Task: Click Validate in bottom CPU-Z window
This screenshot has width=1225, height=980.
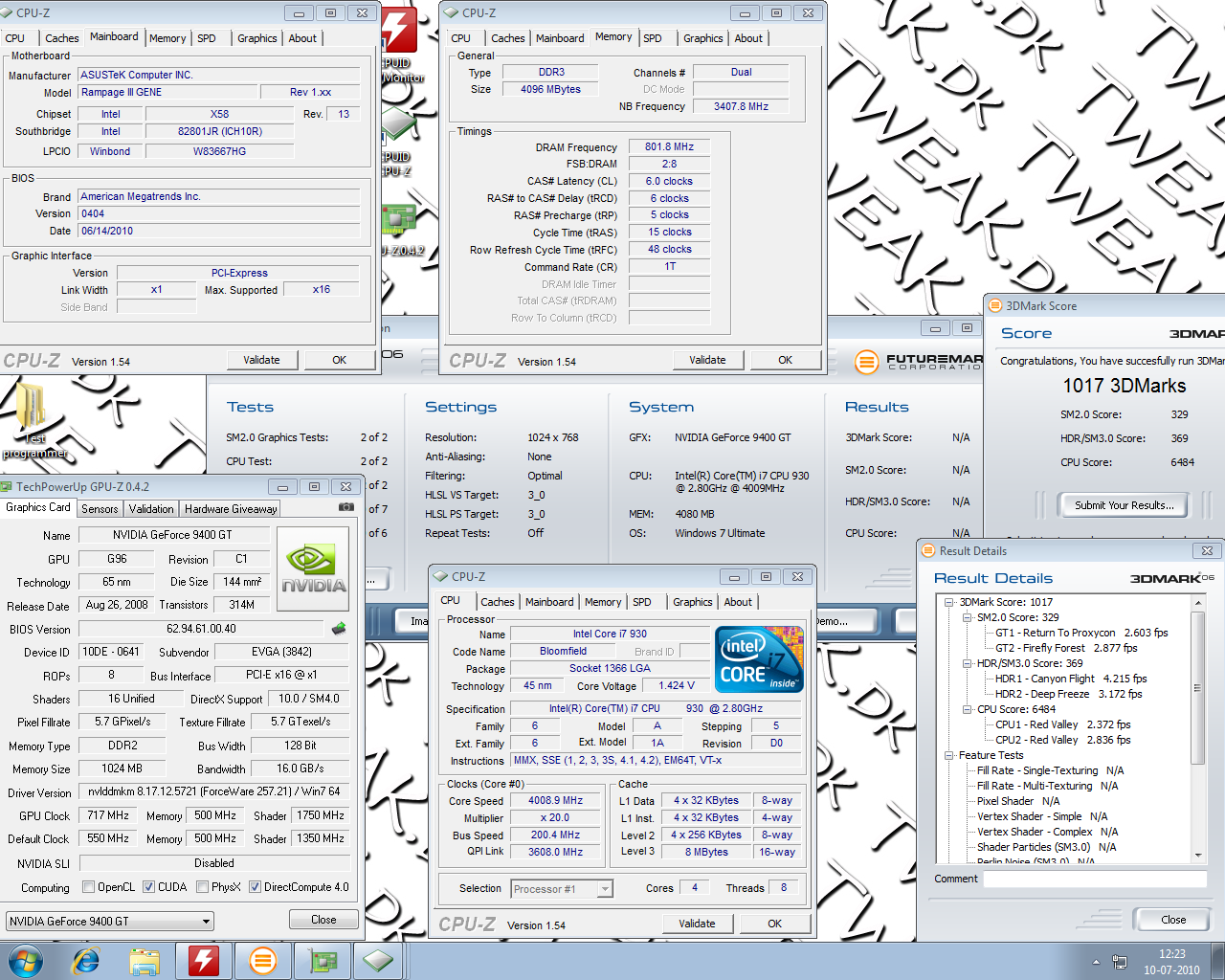Action: [697, 924]
